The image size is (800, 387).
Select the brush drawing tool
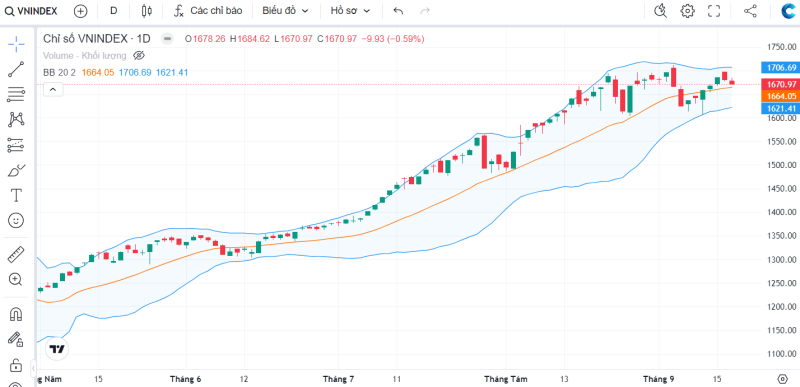(x=16, y=170)
